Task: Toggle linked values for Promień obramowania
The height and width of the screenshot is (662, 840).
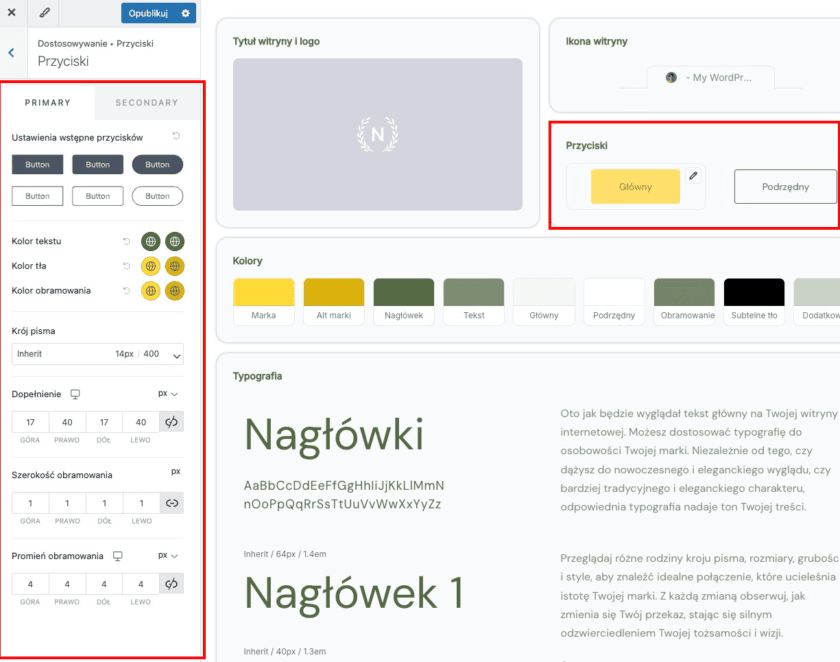Action: pyautogui.click(x=171, y=584)
